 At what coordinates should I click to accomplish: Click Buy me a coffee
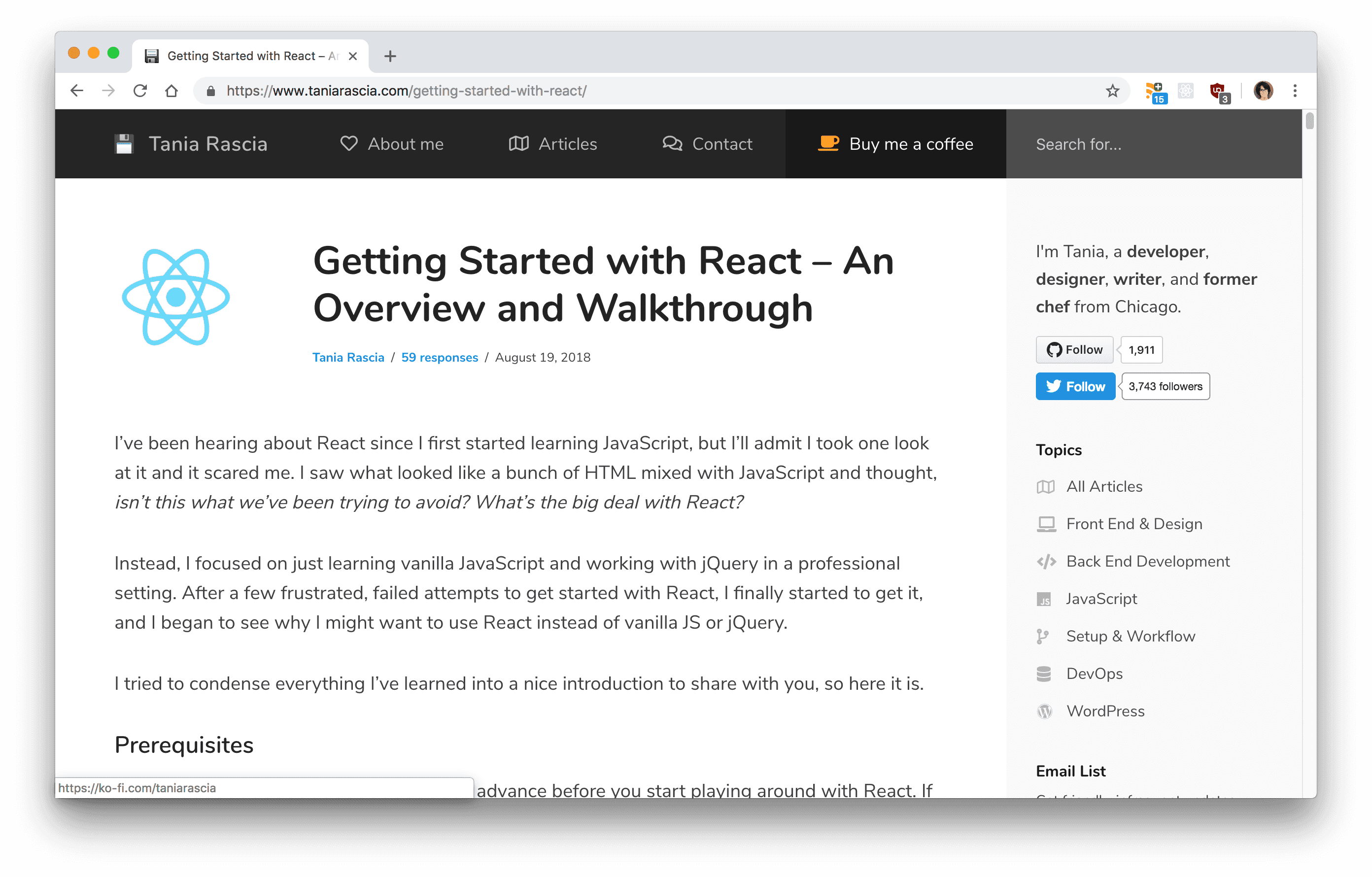[x=895, y=144]
